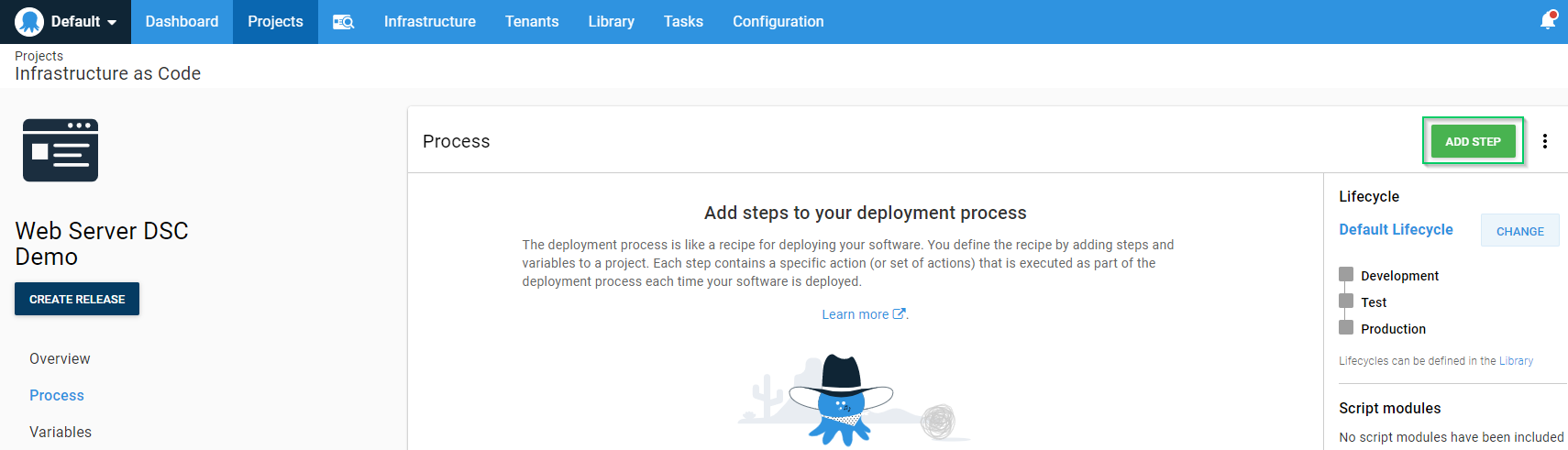
Task: Click the cowboy octopus illustration
Action: point(841,400)
